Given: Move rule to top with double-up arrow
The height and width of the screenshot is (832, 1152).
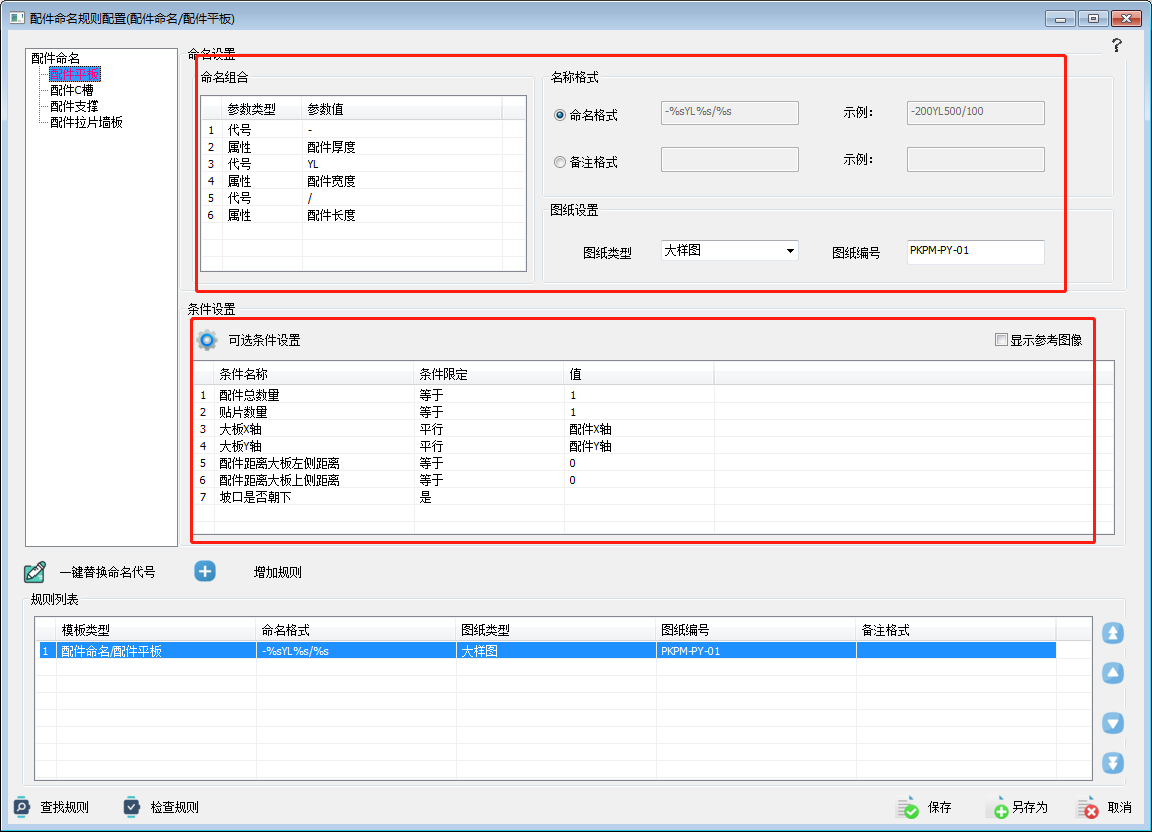Looking at the screenshot, I should coord(1113,633).
